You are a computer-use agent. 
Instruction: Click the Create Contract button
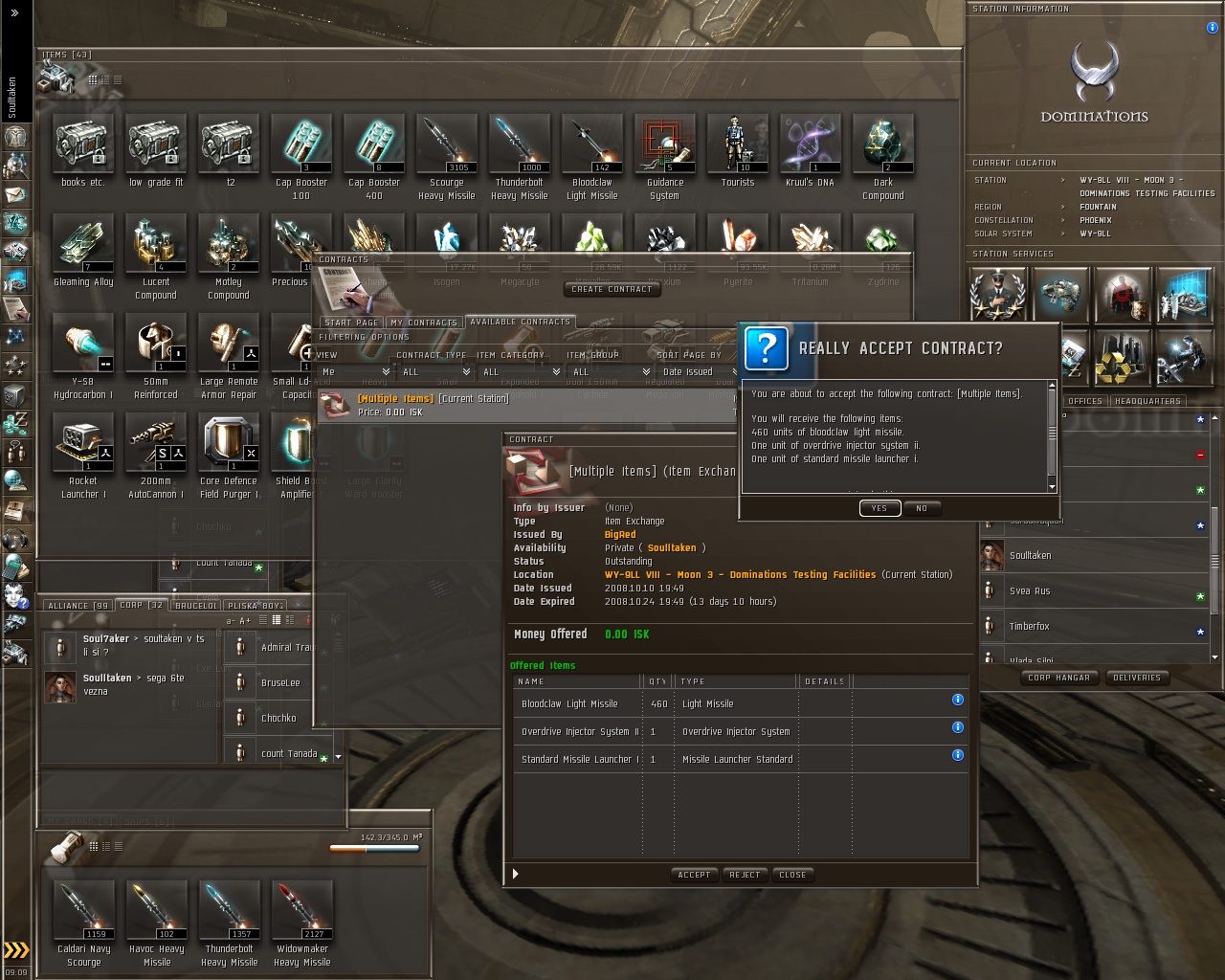click(612, 289)
